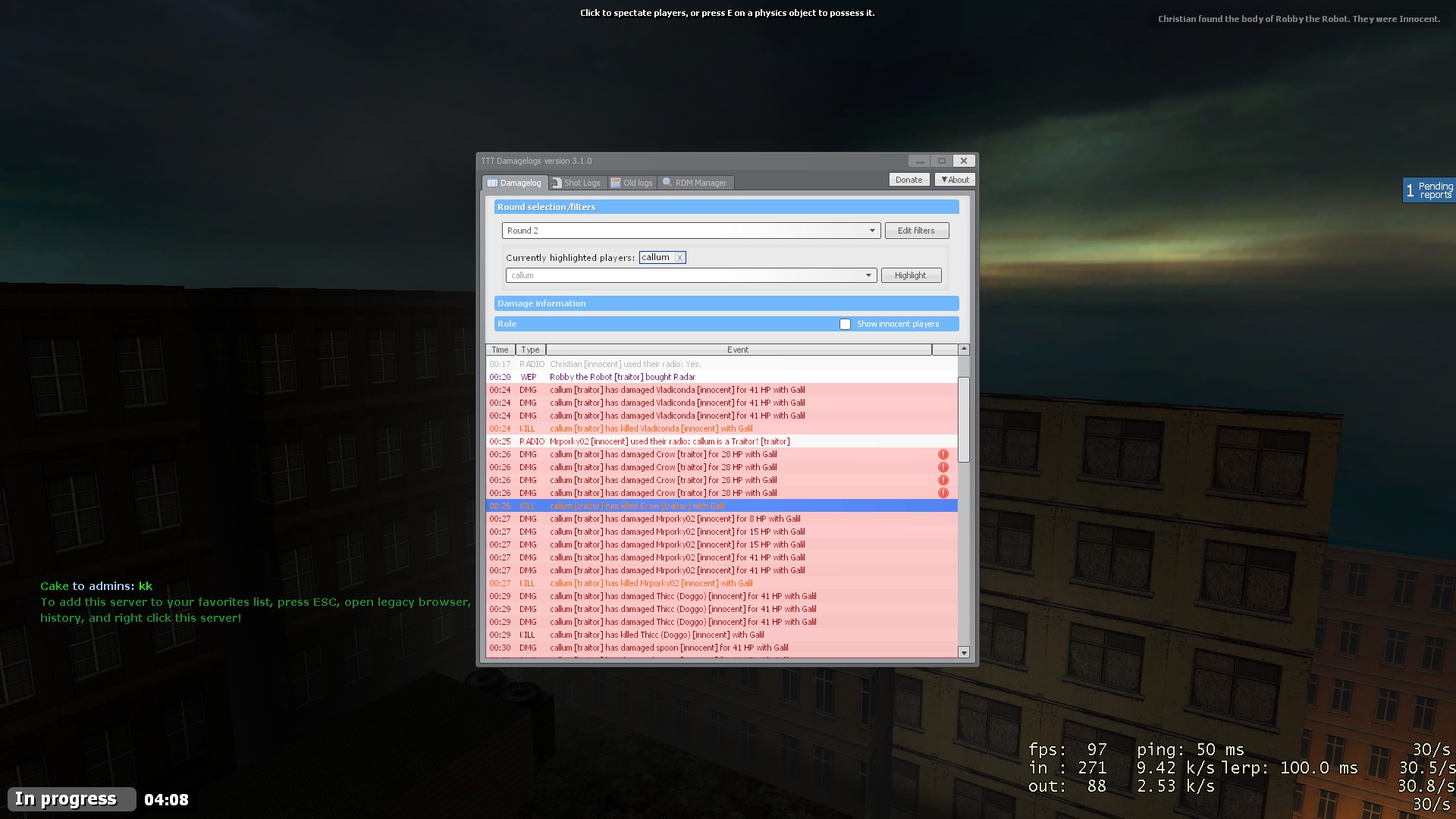This screenshot has width=1456, height=819.
Task: Select 'damaged Mrporky02 for 8 HP' row
Action: (722, 519)
